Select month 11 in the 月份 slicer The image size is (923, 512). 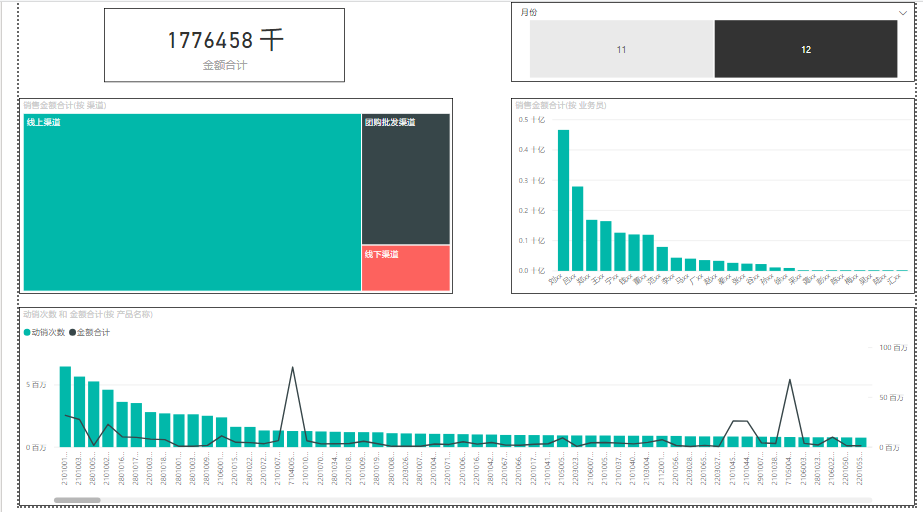(x=622, y=49)
